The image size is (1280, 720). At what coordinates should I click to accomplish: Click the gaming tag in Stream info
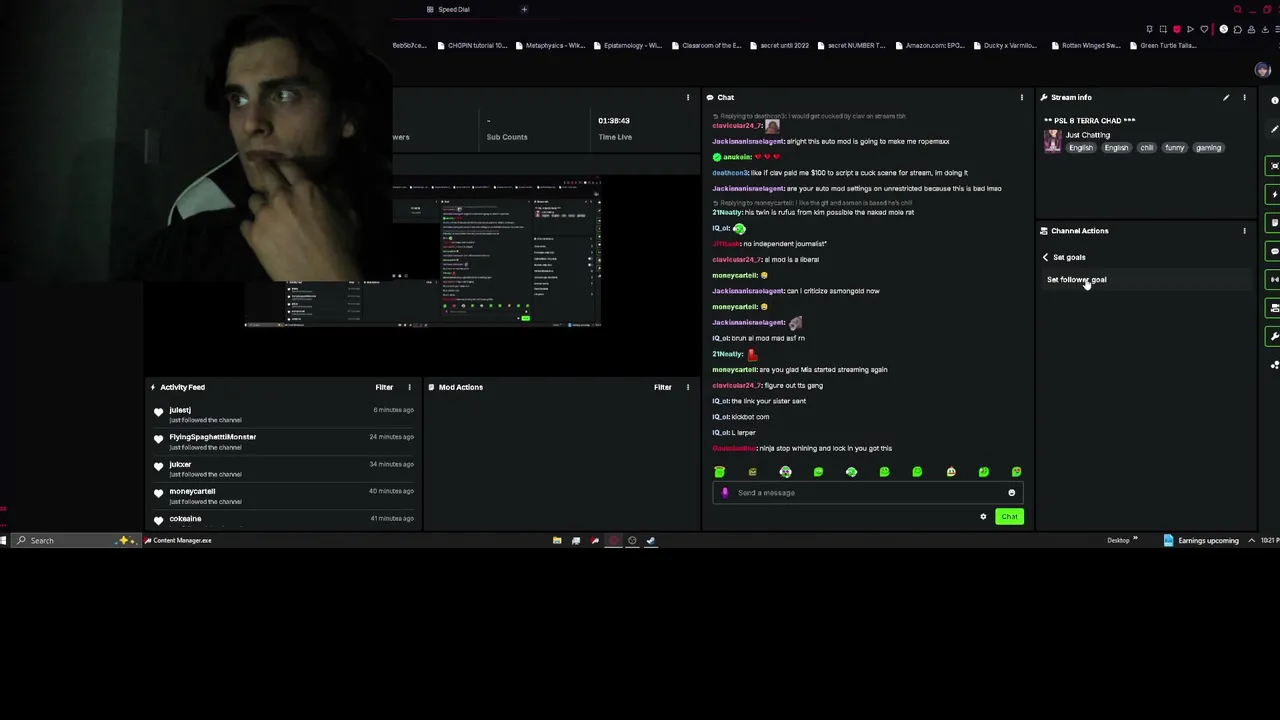(1208, 148)
